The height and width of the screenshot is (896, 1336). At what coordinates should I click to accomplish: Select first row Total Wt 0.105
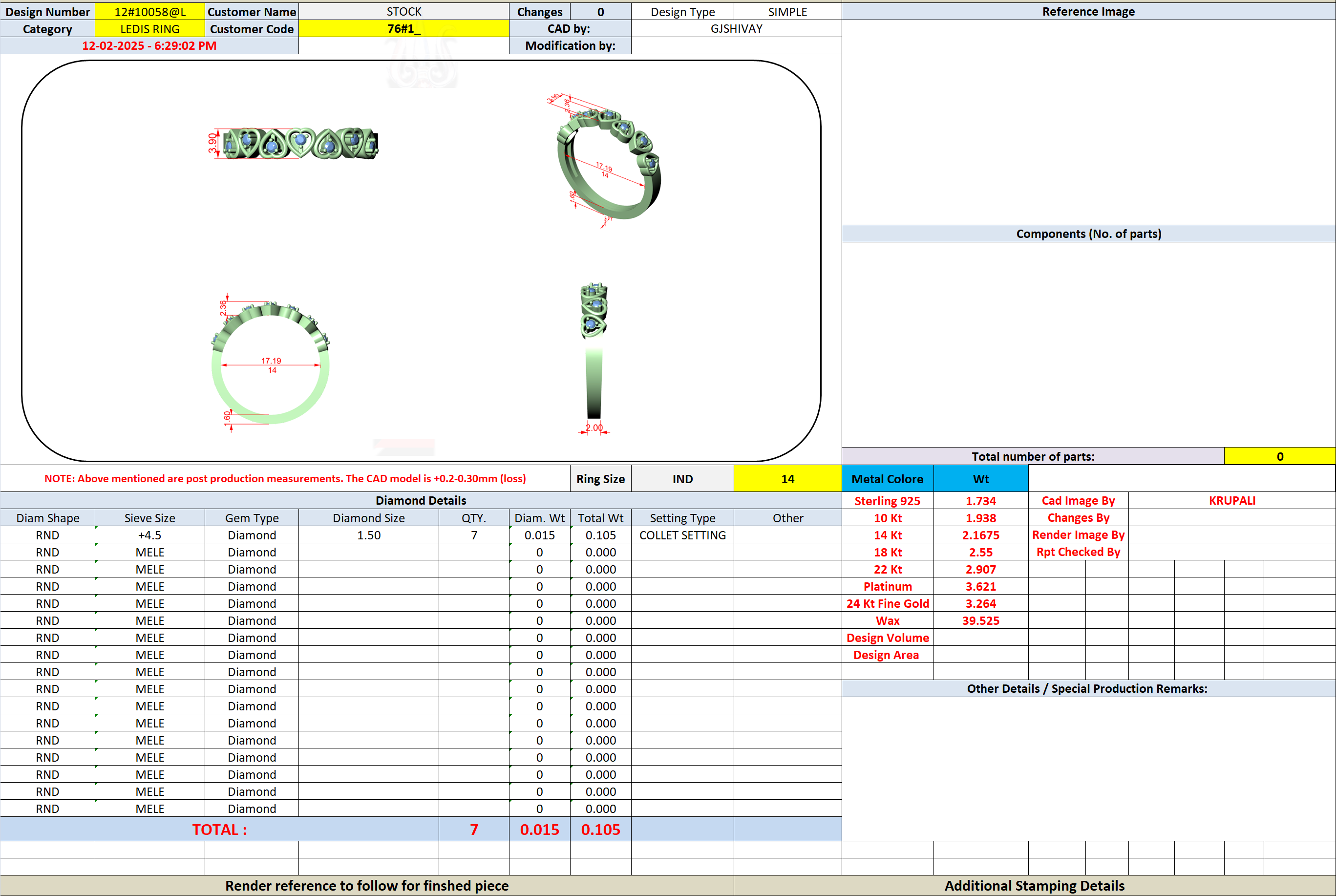601,535
